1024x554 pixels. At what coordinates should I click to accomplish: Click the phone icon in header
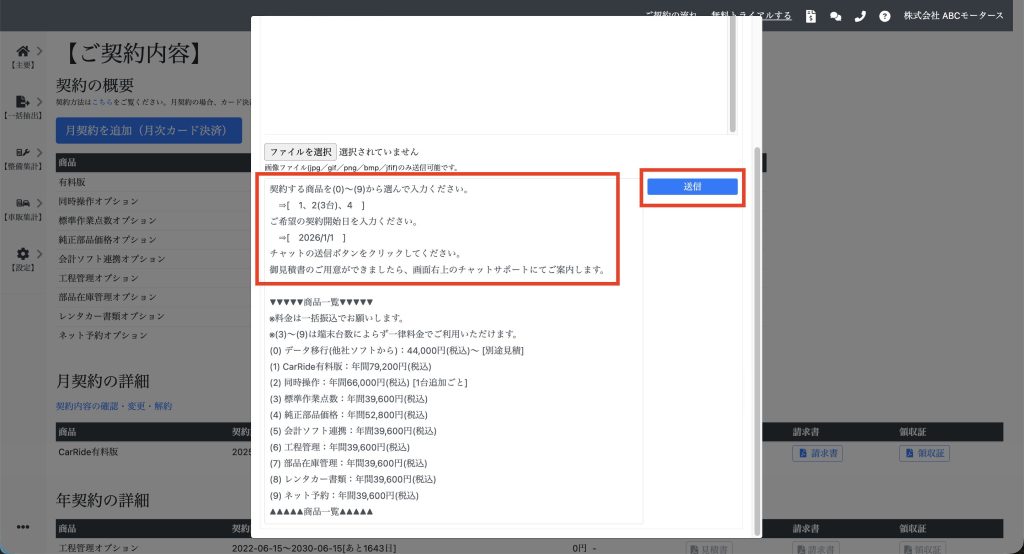pos(860,16)
